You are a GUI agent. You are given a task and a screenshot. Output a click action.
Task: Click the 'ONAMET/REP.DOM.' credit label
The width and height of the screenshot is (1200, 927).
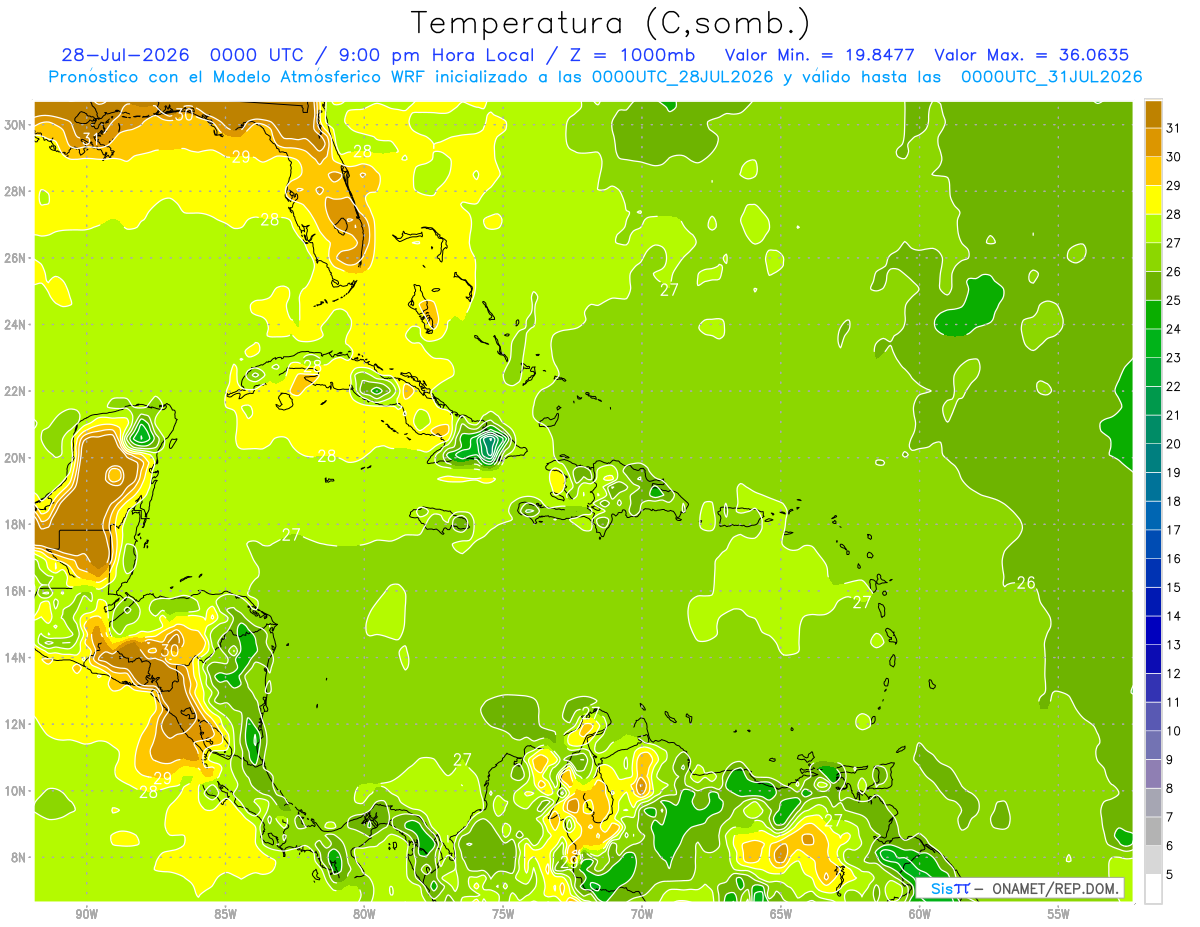tap(1056, 888)
